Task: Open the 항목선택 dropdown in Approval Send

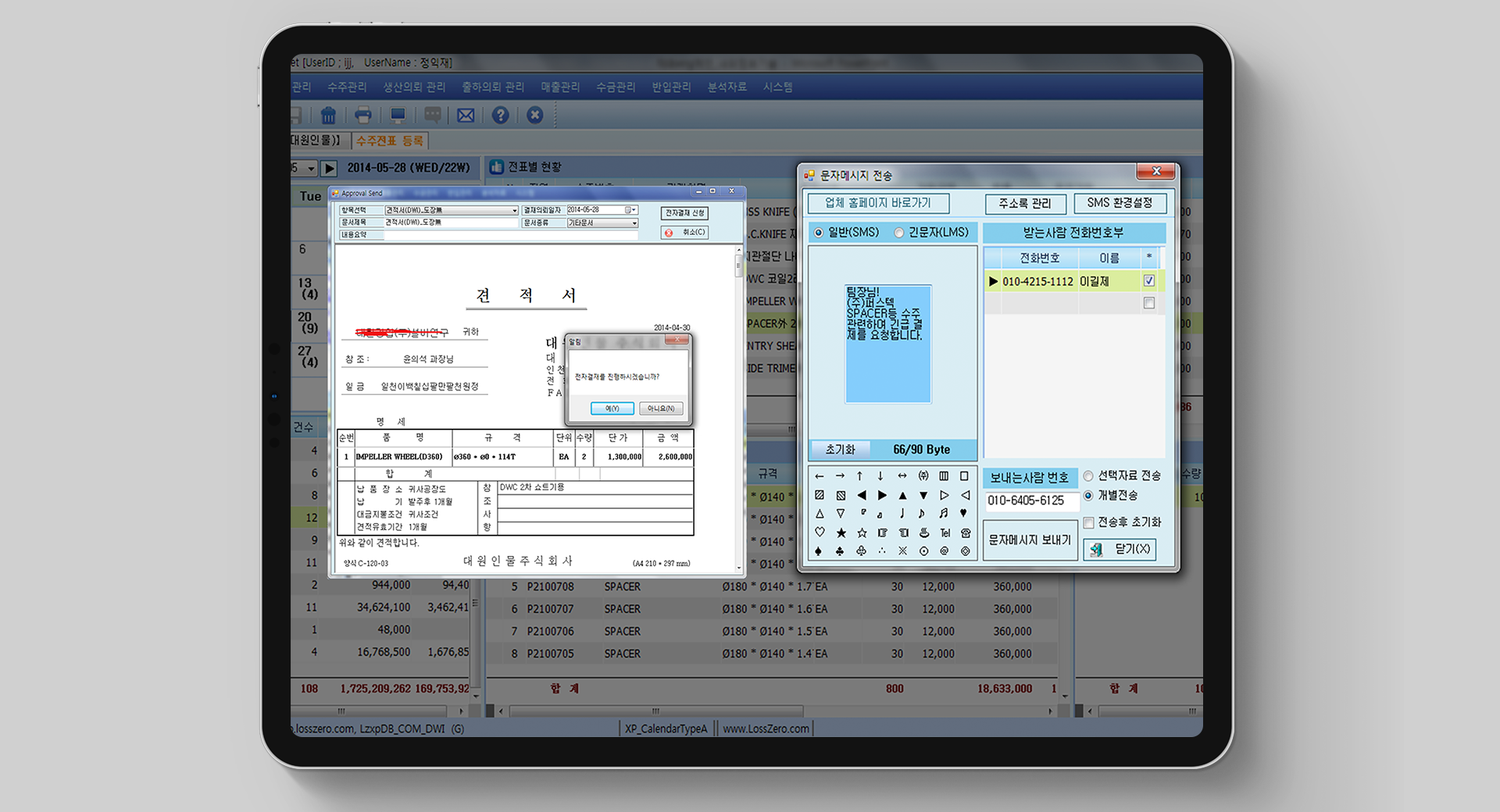Action: [x=514, y=211]
